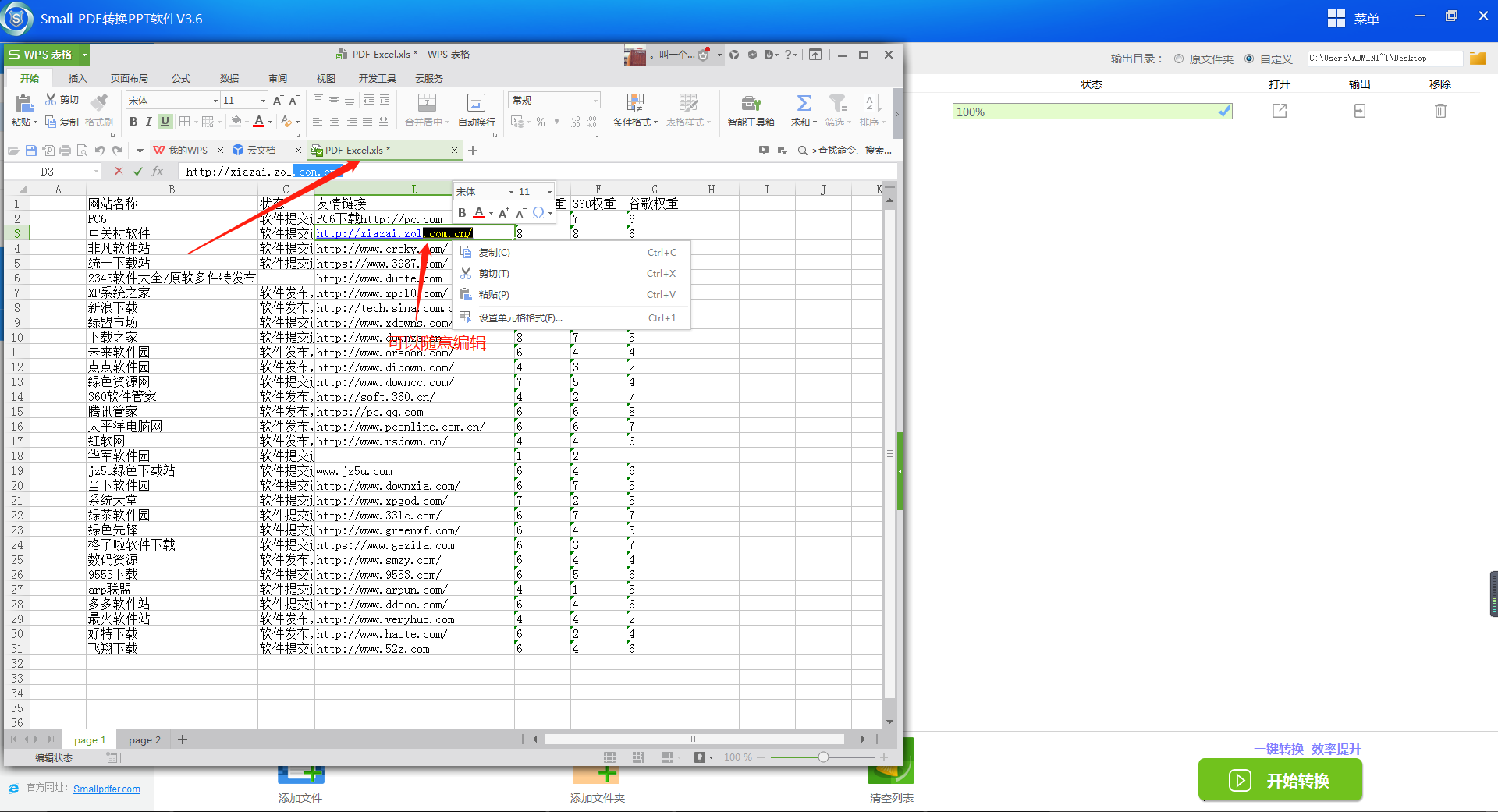Expand the font name dropdown 宋体 in ribbon
This screenshot has width=1498, height=812.
(x=215, y=101)
